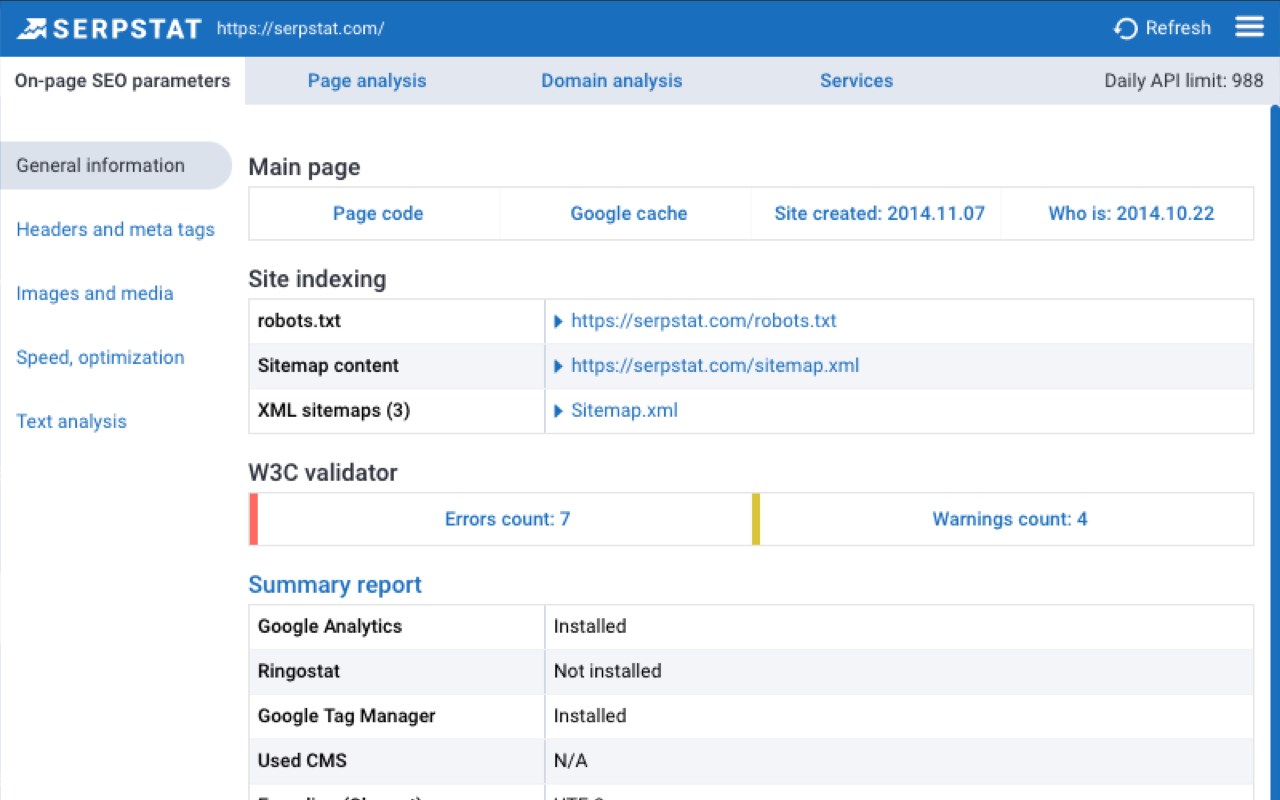Select the Services tab
Screen dimensions: 1280x800
(x=856, y=81)
